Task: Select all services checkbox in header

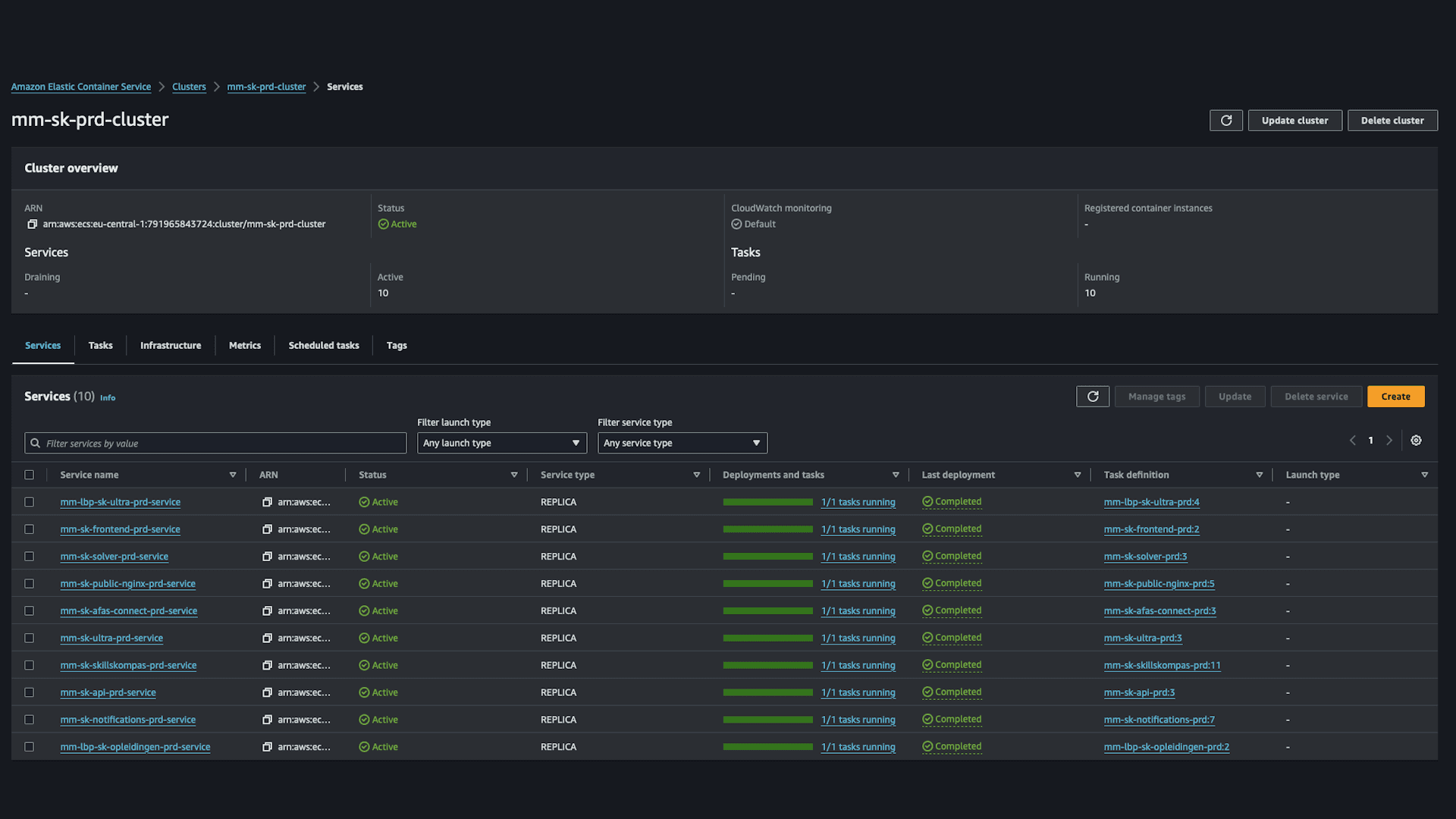Action: pos(30,475)
